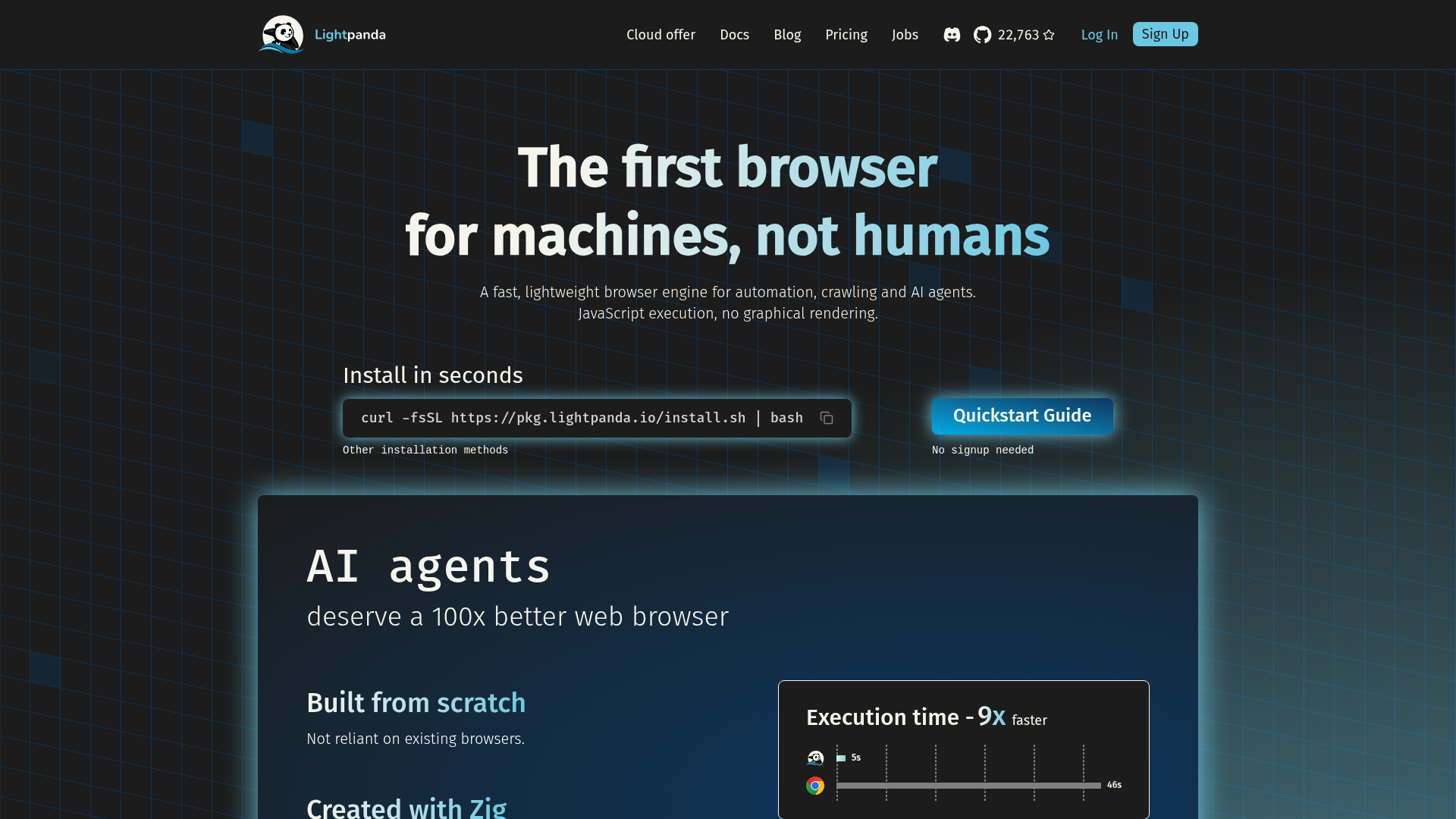
Task: Open the GitHub icon link
Action: (982, 35)
